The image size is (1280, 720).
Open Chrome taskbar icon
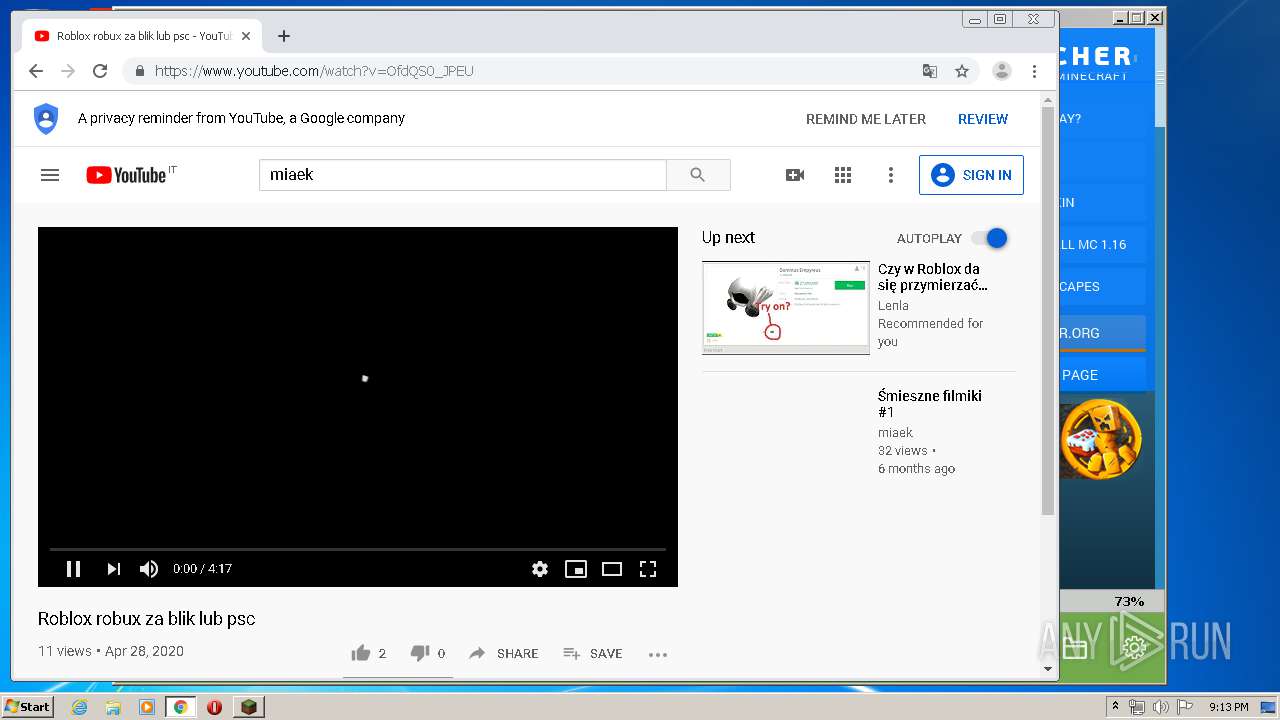point(181,707)
